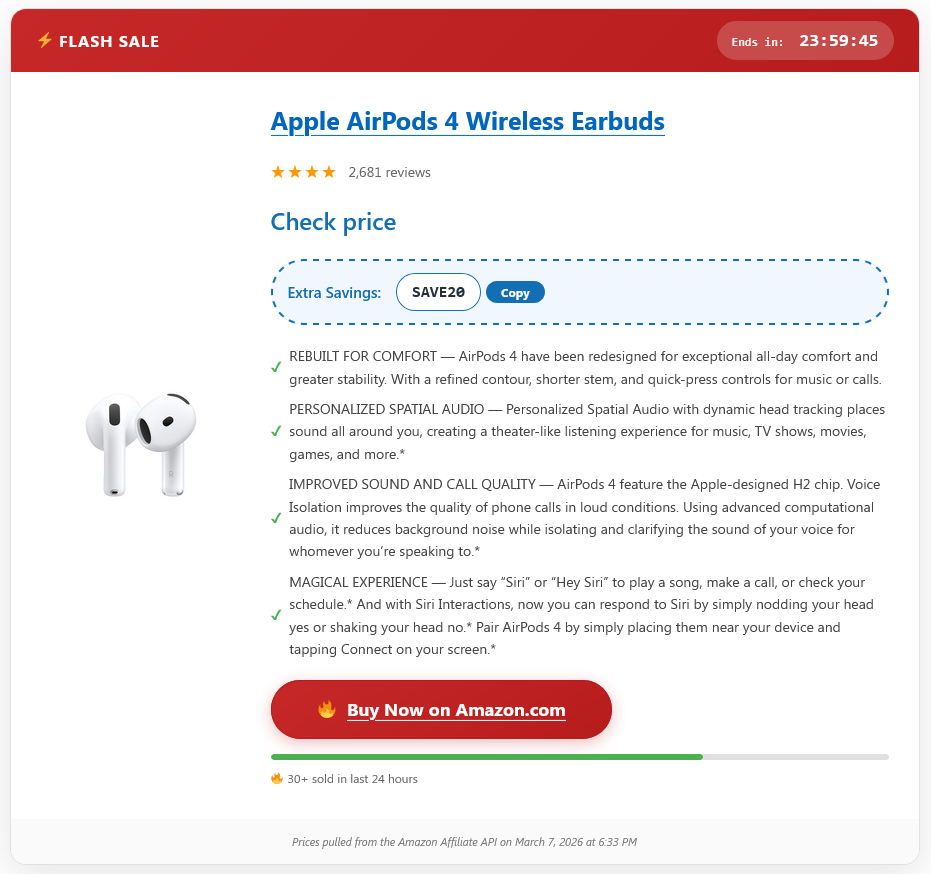Screen dimensions: 931x874
Task: Click the 2,681 reviews text
Action: click(390, 173)
